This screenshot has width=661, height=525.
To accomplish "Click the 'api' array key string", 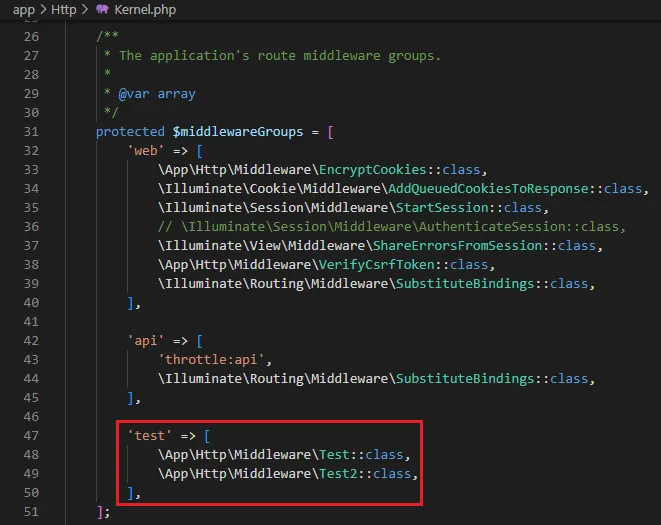I will [145, 340].
